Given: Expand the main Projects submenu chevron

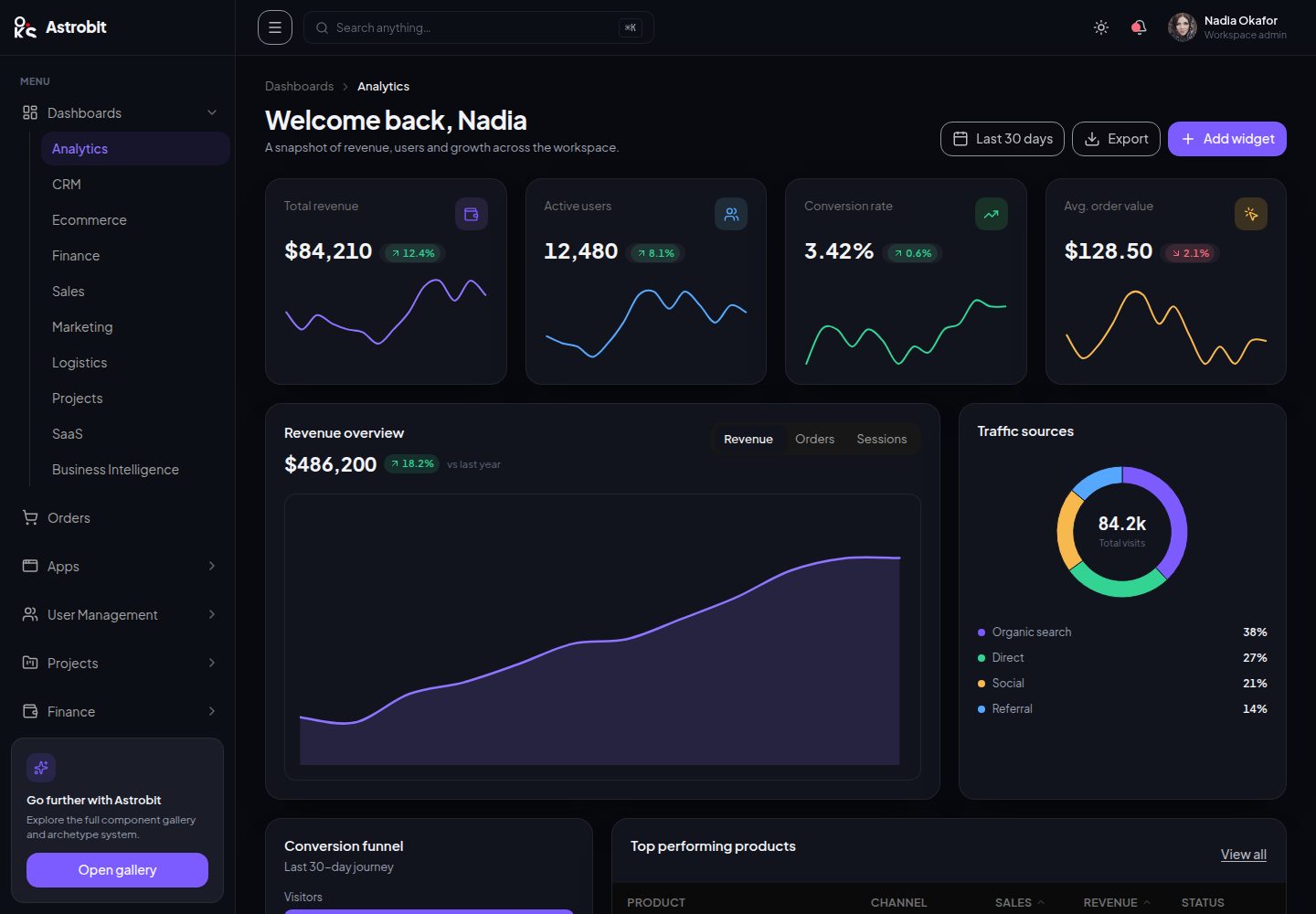Looking at the screenshot, I should click(212, 663).
